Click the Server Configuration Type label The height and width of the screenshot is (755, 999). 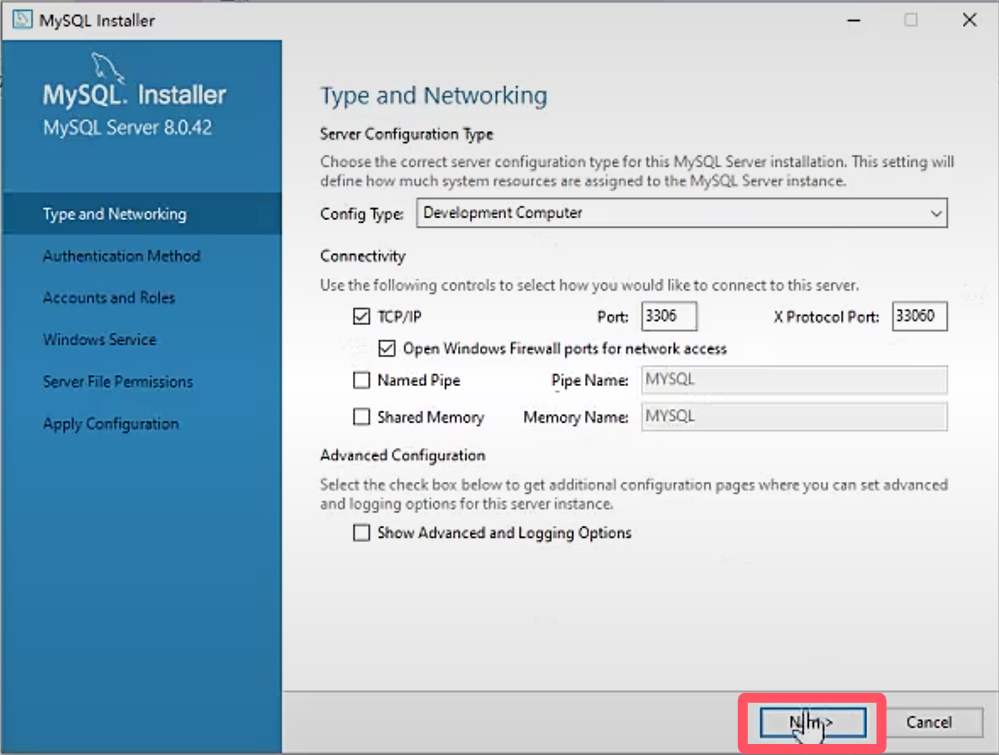pyautogui.click(x=406, y=134)
